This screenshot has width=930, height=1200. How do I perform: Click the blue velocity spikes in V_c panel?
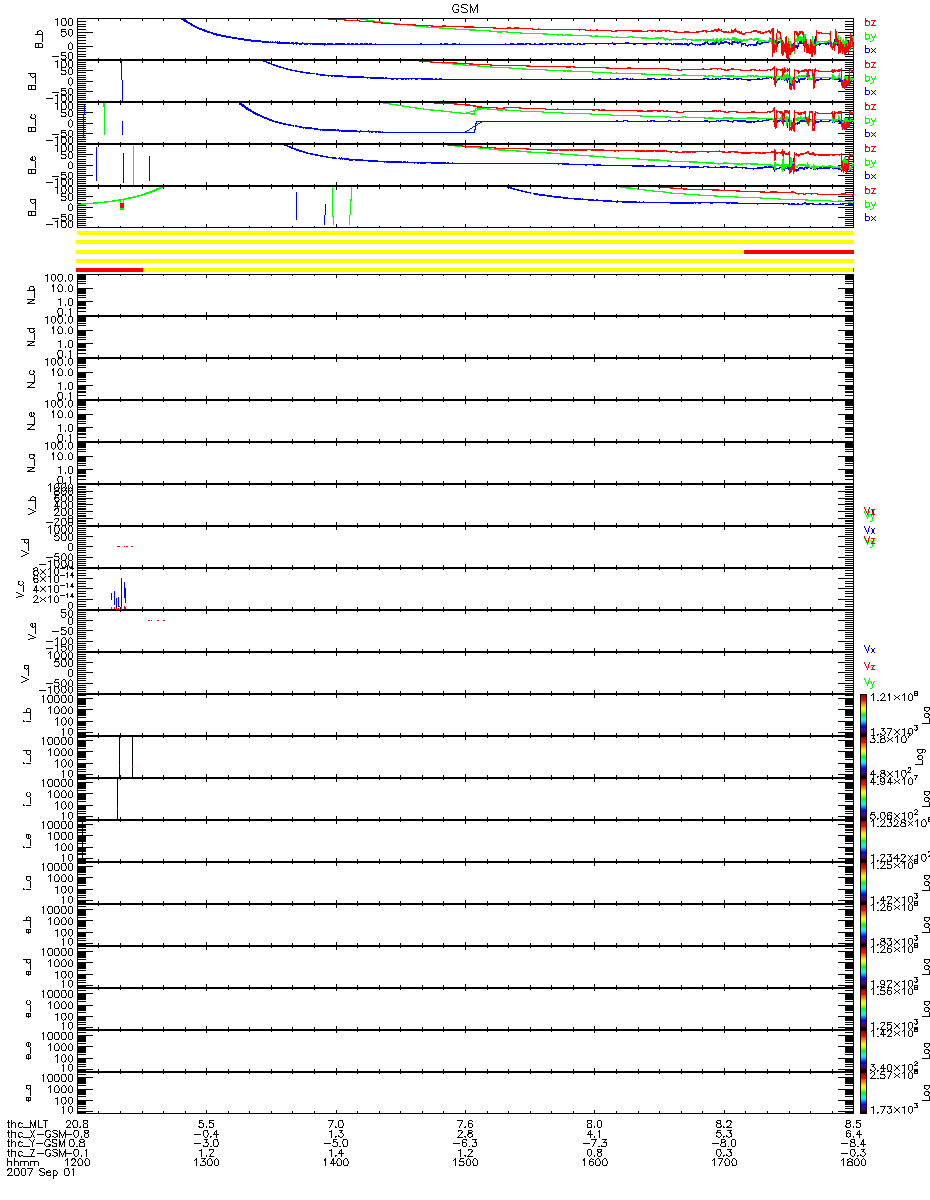(x=118, y=593)
